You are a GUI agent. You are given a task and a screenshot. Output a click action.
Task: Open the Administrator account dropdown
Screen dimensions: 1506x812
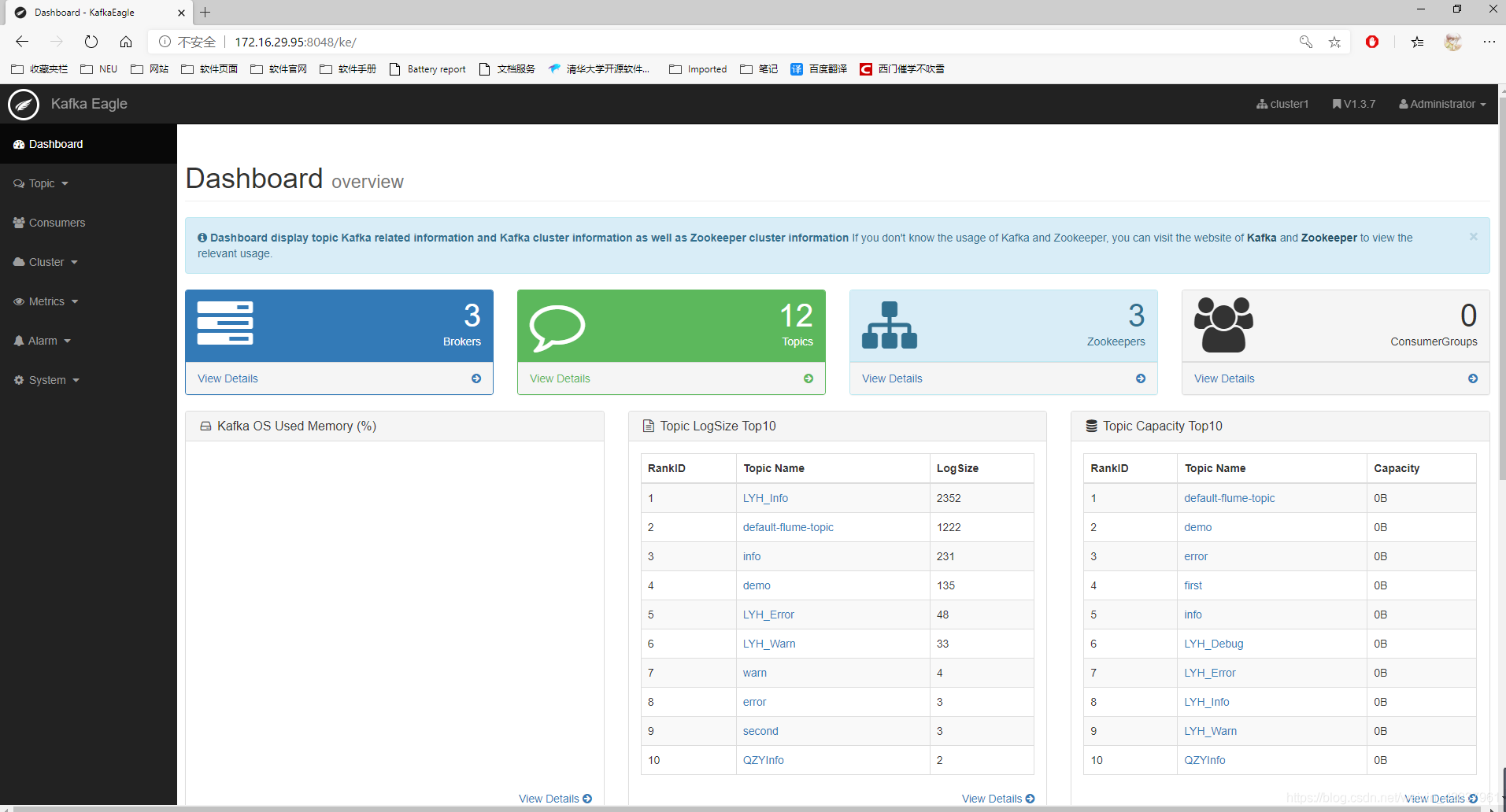pos(1442,104)
